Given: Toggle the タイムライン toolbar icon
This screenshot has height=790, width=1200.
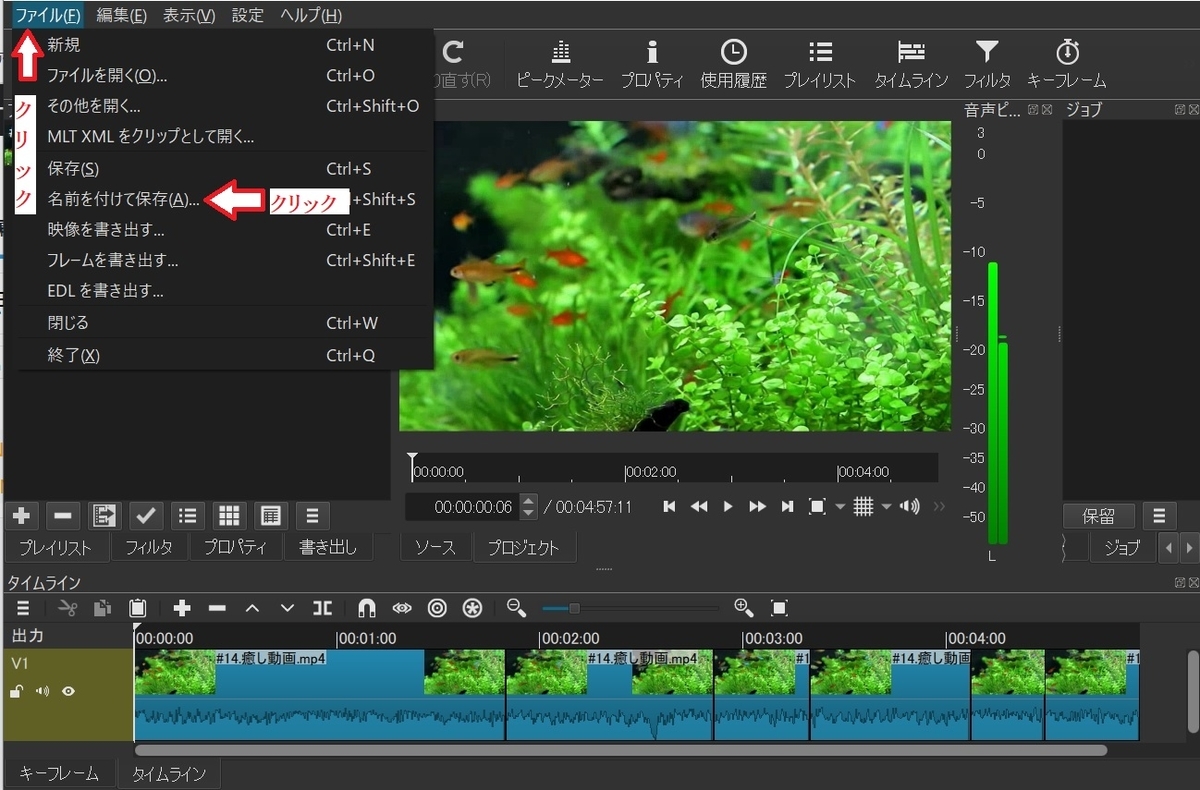Looking at the screenshot, I should click(911, 65).
